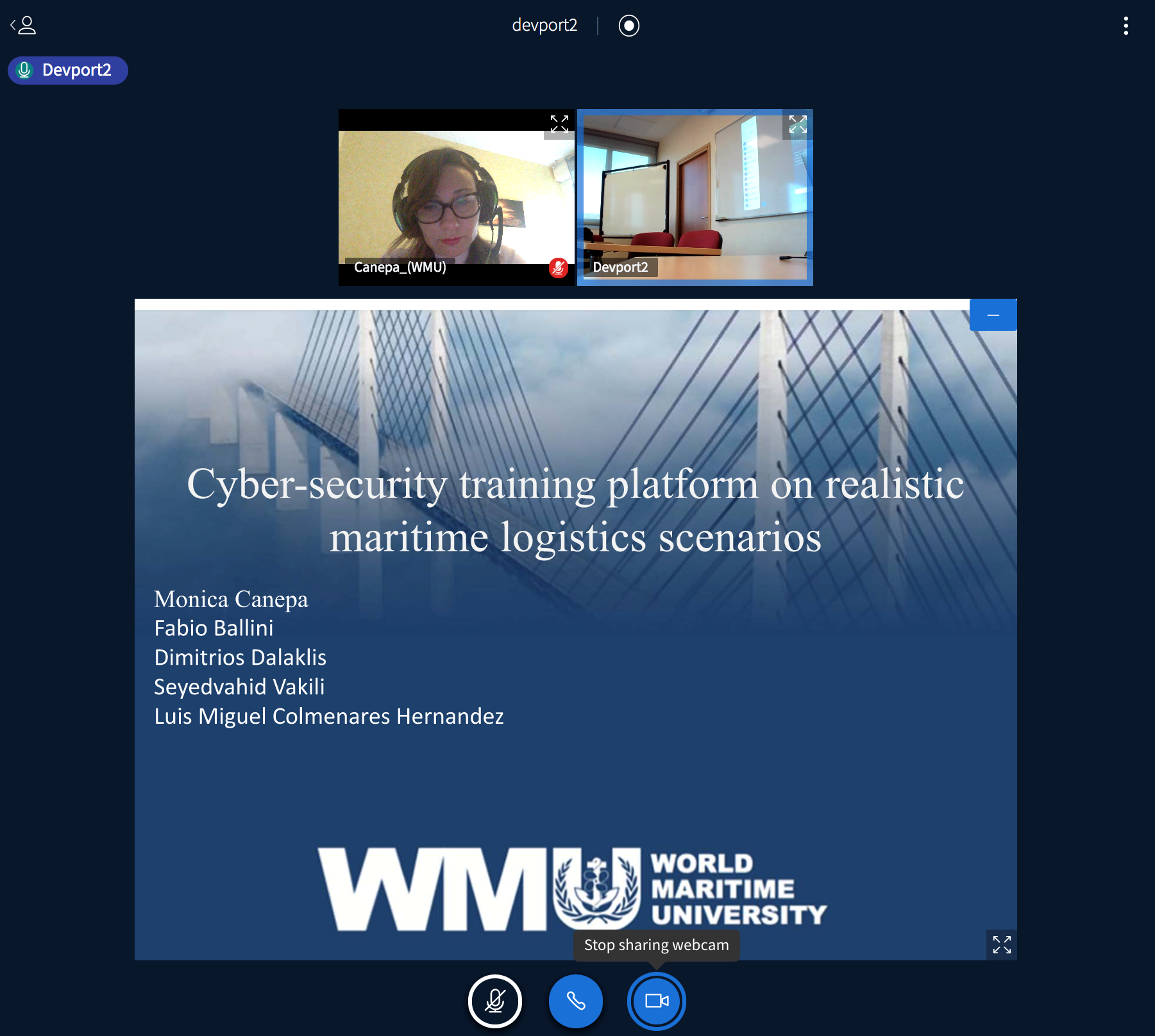The width and height of the screenshot is (1155, 1036).
Task: Open the three-dot options menu
Action: [1125, 26]
